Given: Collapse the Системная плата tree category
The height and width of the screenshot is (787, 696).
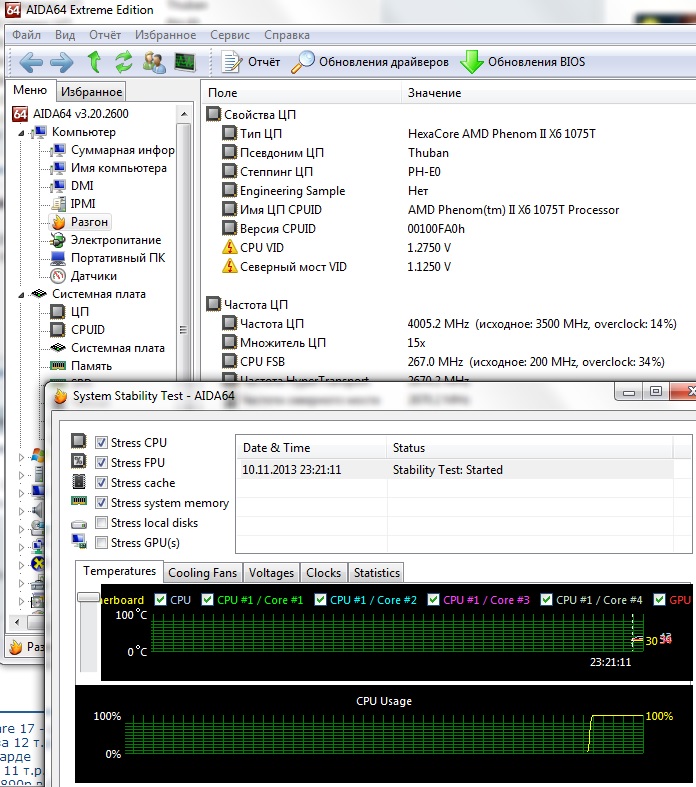Looking at the screenshot, I should coord(22,295).
